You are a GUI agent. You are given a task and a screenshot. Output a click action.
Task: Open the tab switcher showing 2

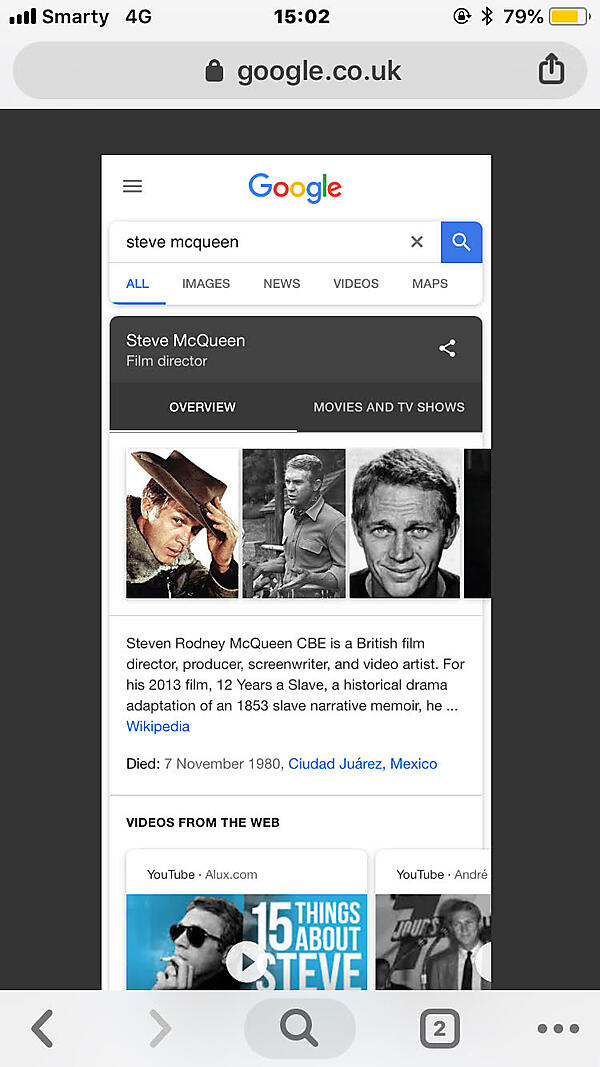(x=439, y=1028)
